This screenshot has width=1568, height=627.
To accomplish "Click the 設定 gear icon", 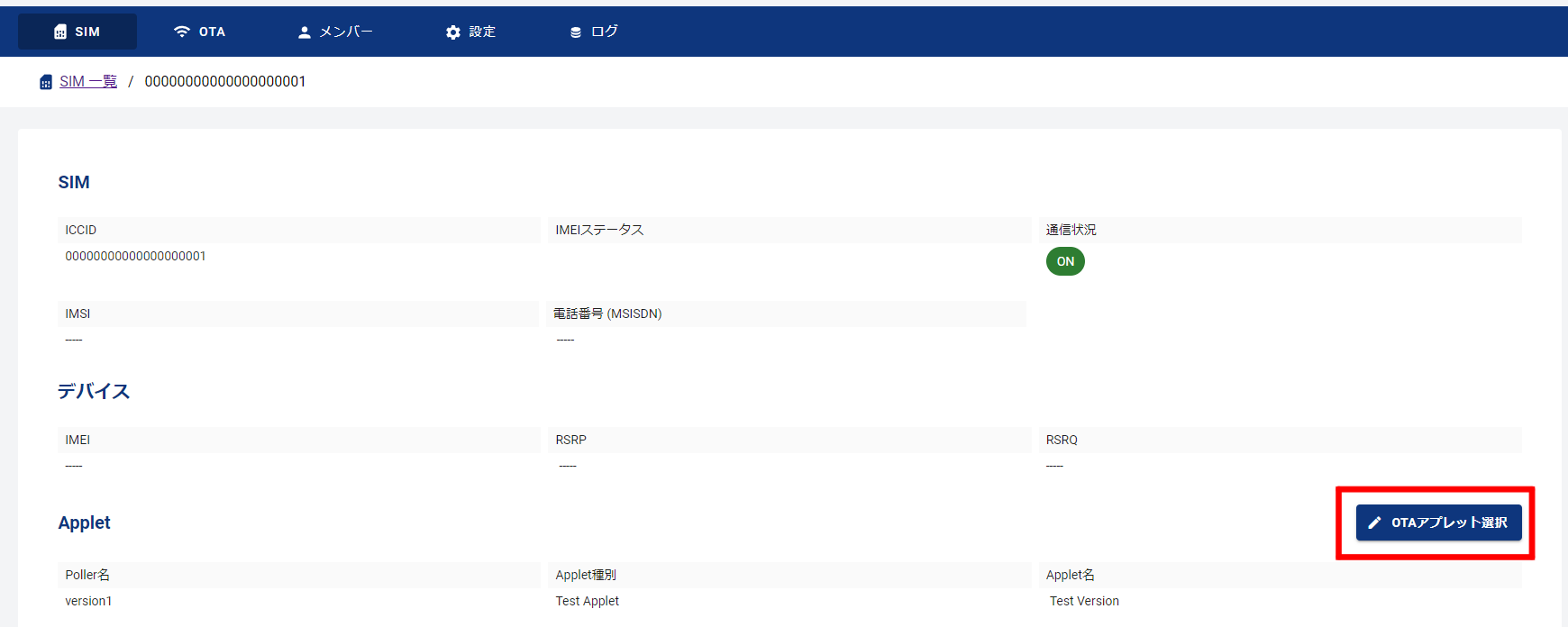I will pyautogui.click(x=453, y=32).
